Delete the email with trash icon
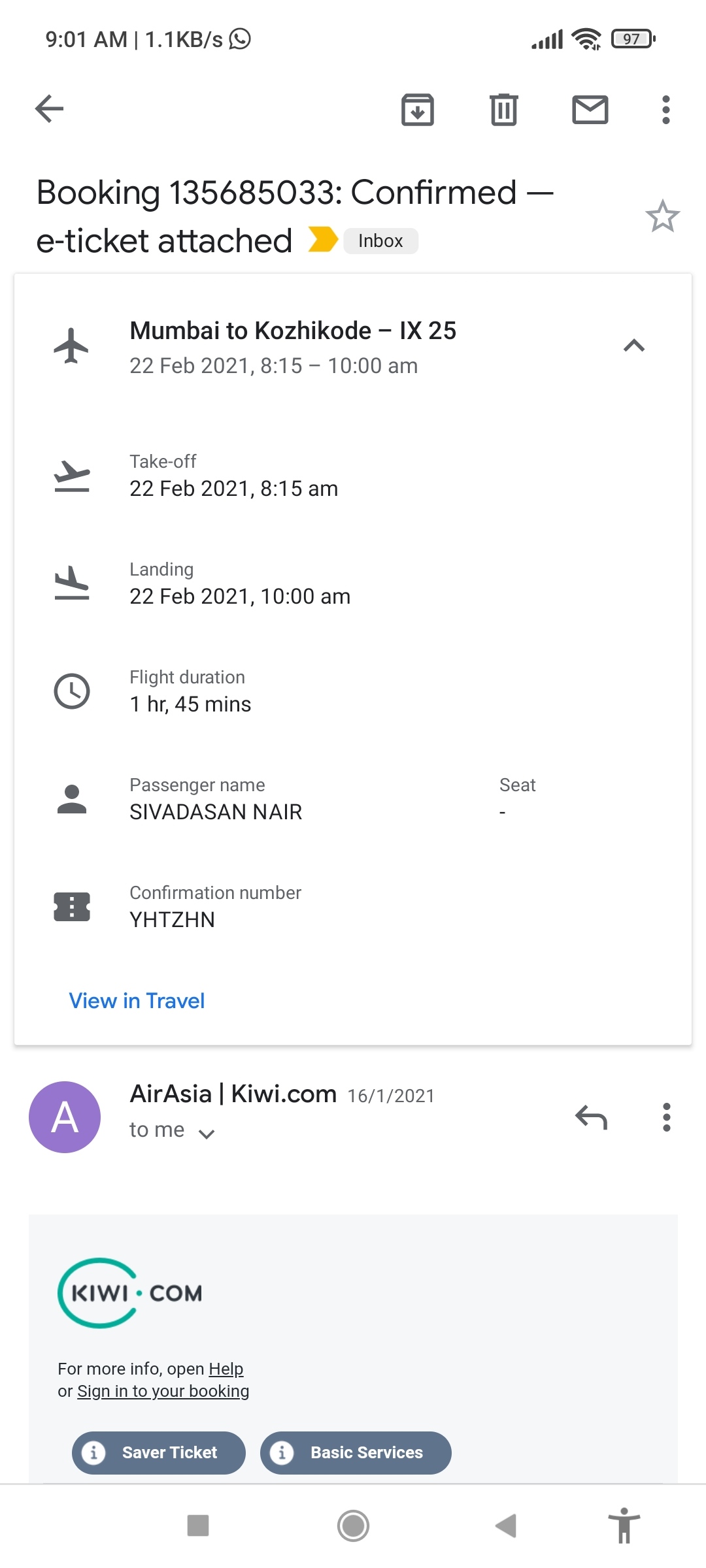 point(504,109)
